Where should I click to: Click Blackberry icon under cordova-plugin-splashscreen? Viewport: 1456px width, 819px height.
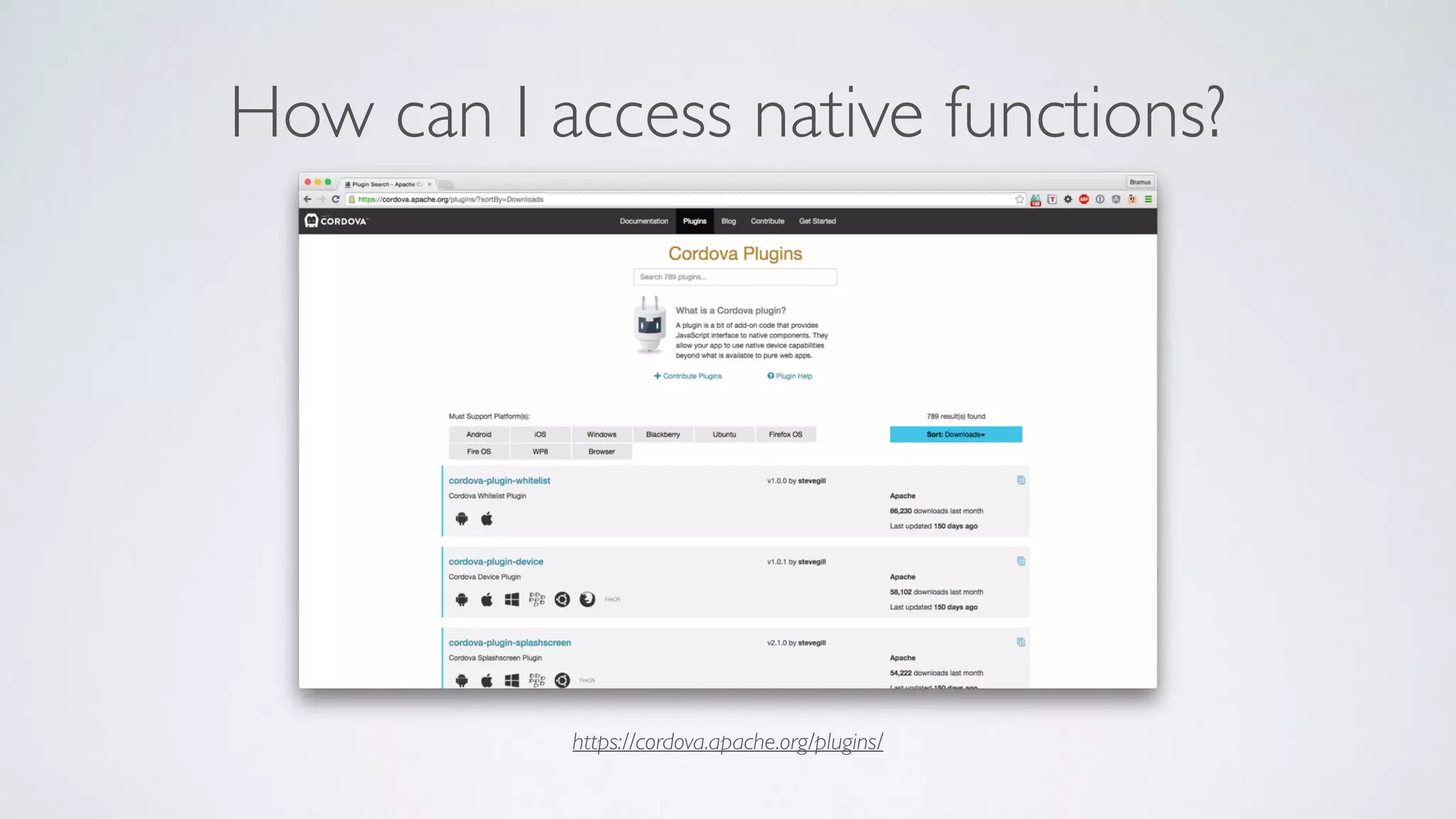pyautogui.click(x=537, y=681)
